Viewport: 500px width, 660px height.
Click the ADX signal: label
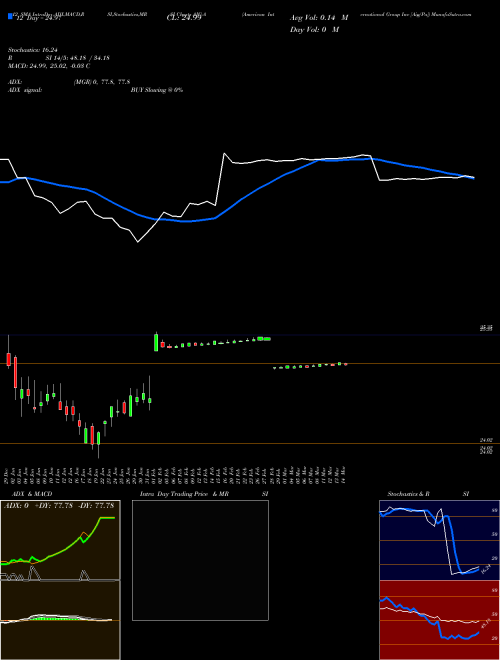(x=25, y=90)
